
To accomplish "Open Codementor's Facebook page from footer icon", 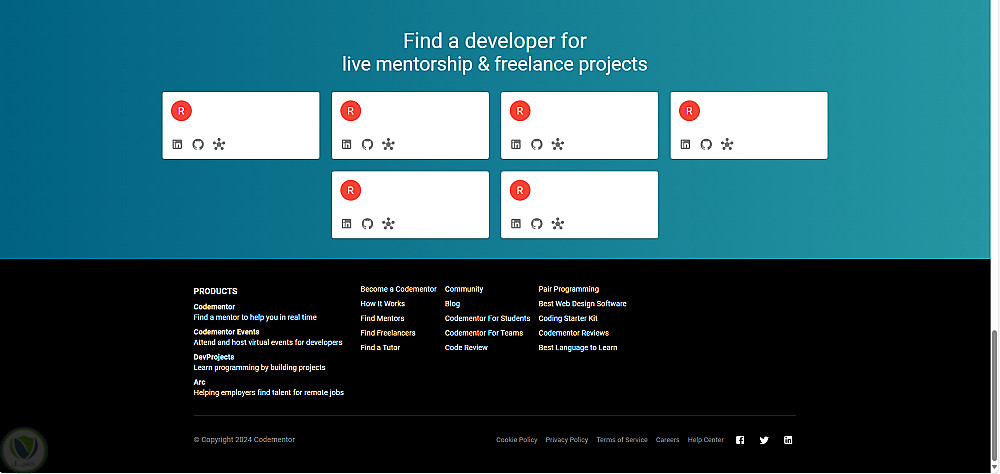I will (740, 440).
